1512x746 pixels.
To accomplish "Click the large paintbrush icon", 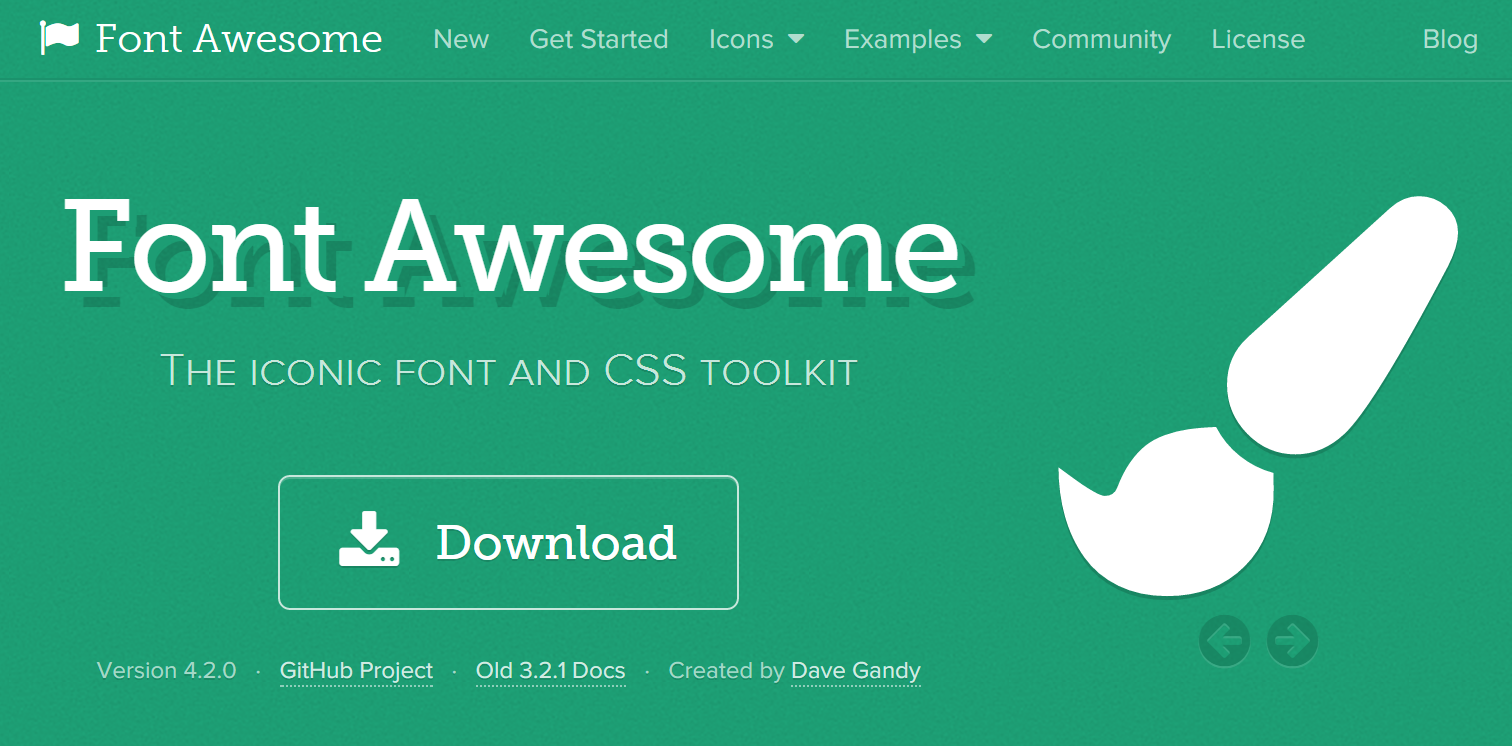I will click(1258, 396).
